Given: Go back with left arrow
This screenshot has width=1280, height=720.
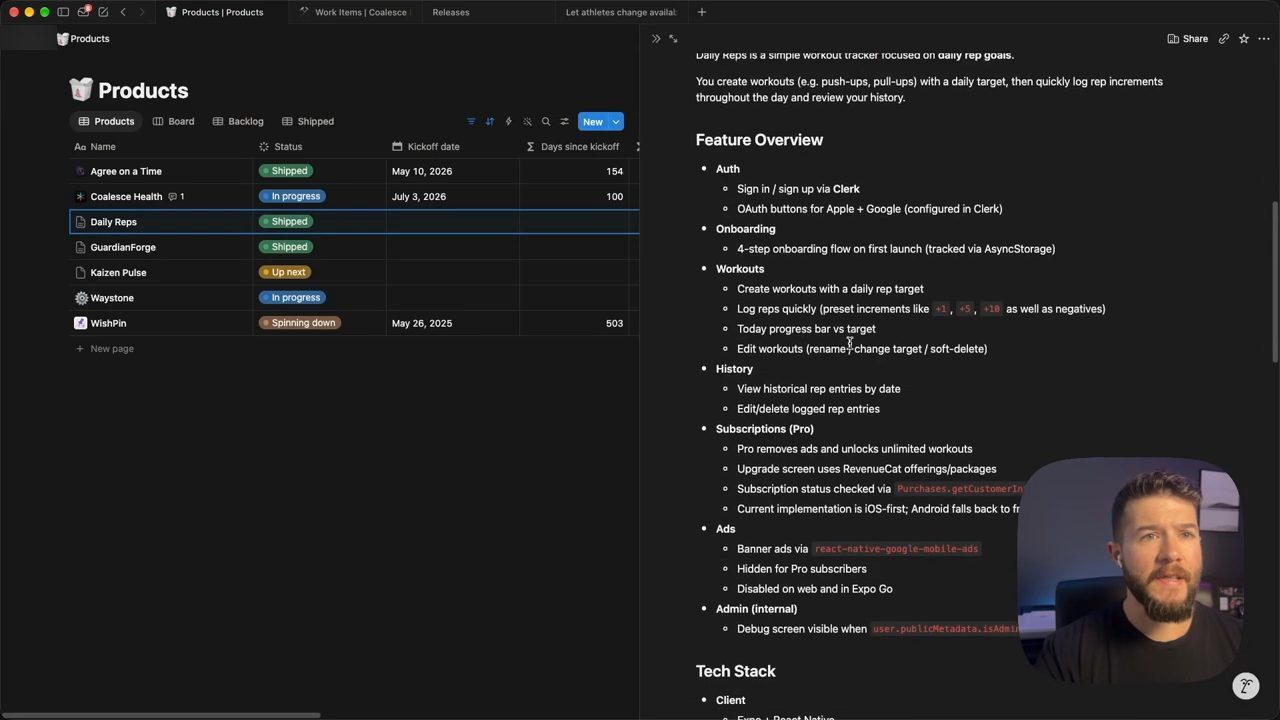Looking at the screenshot, I should click(x=123, y=12).
